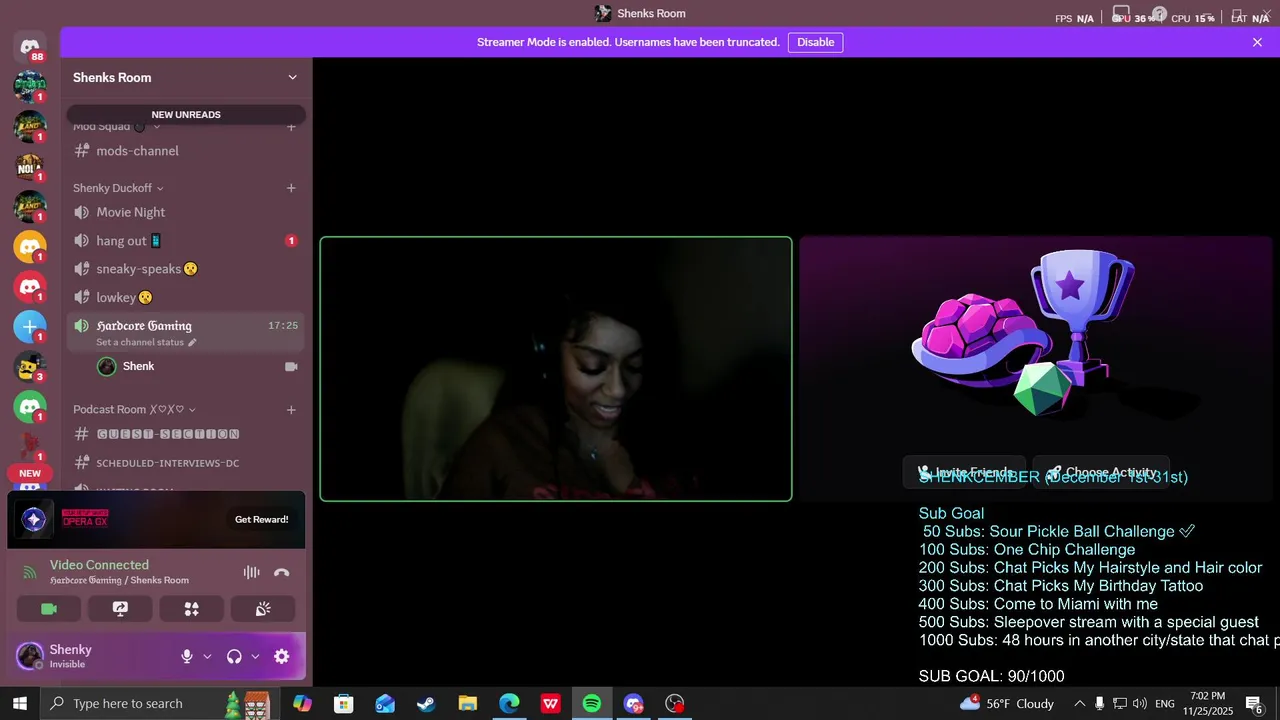Collapse the Mod Squad category

pos(118,127)
